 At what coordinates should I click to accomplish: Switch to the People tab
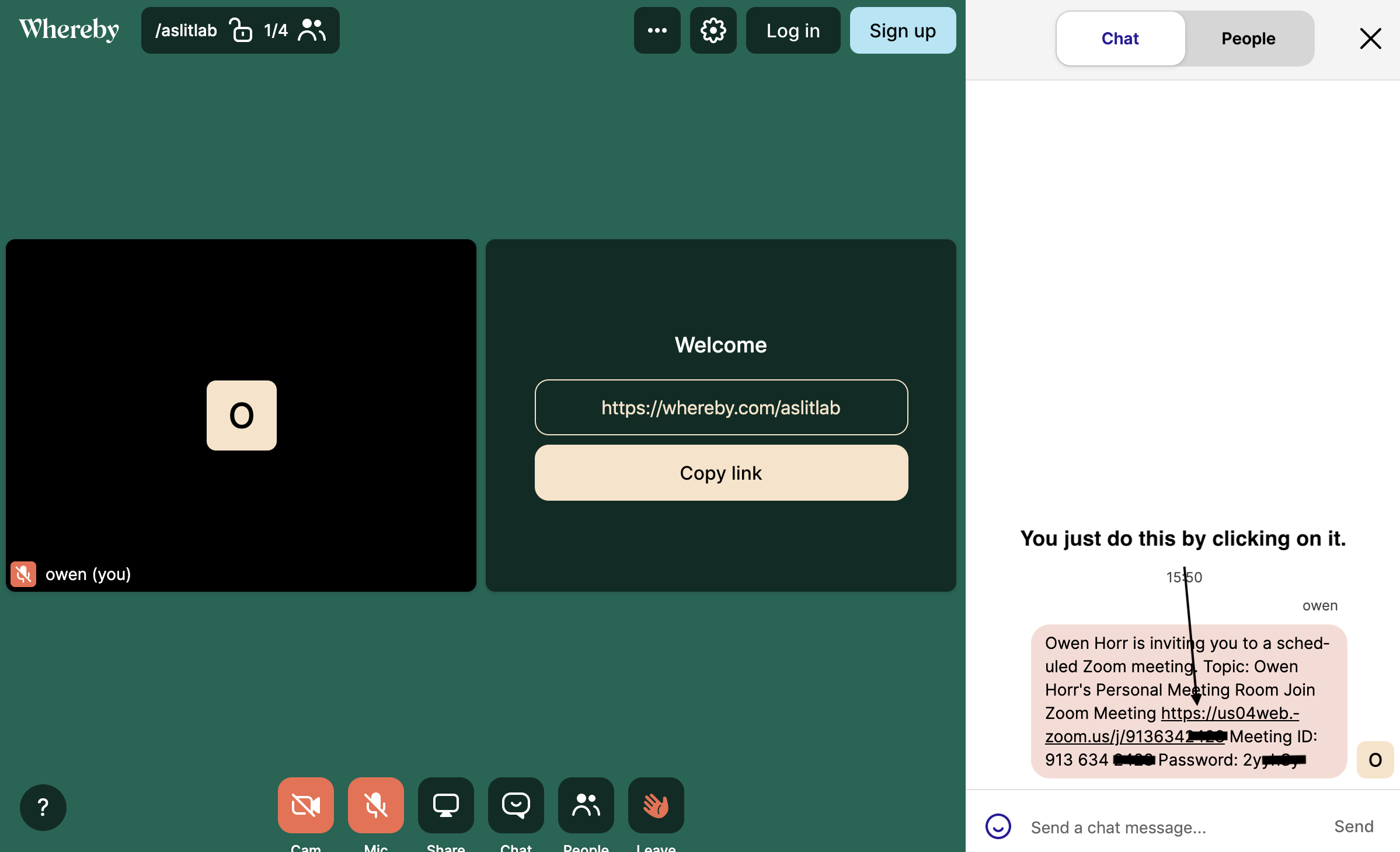coord(1248,39)
